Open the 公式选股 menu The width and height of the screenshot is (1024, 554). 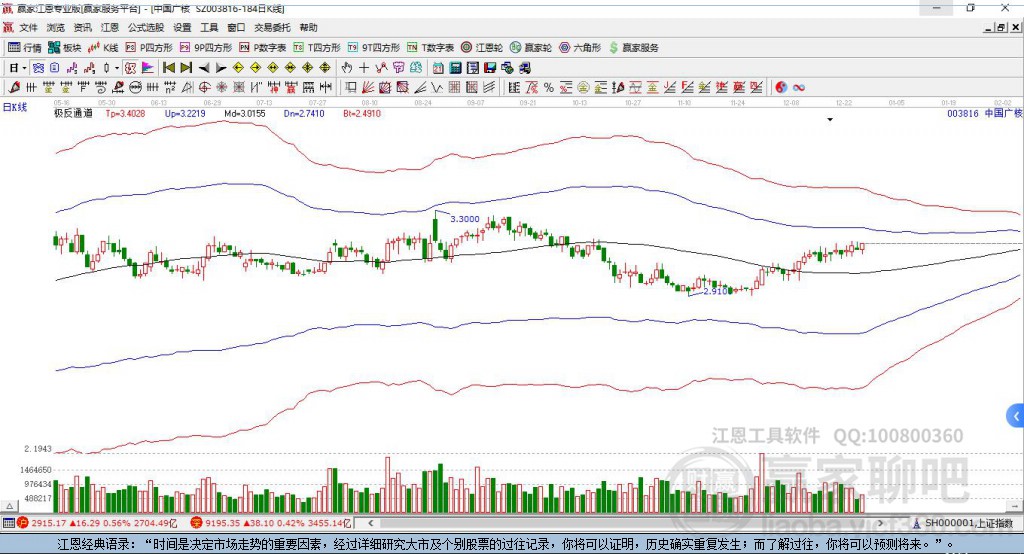(146, 27)
